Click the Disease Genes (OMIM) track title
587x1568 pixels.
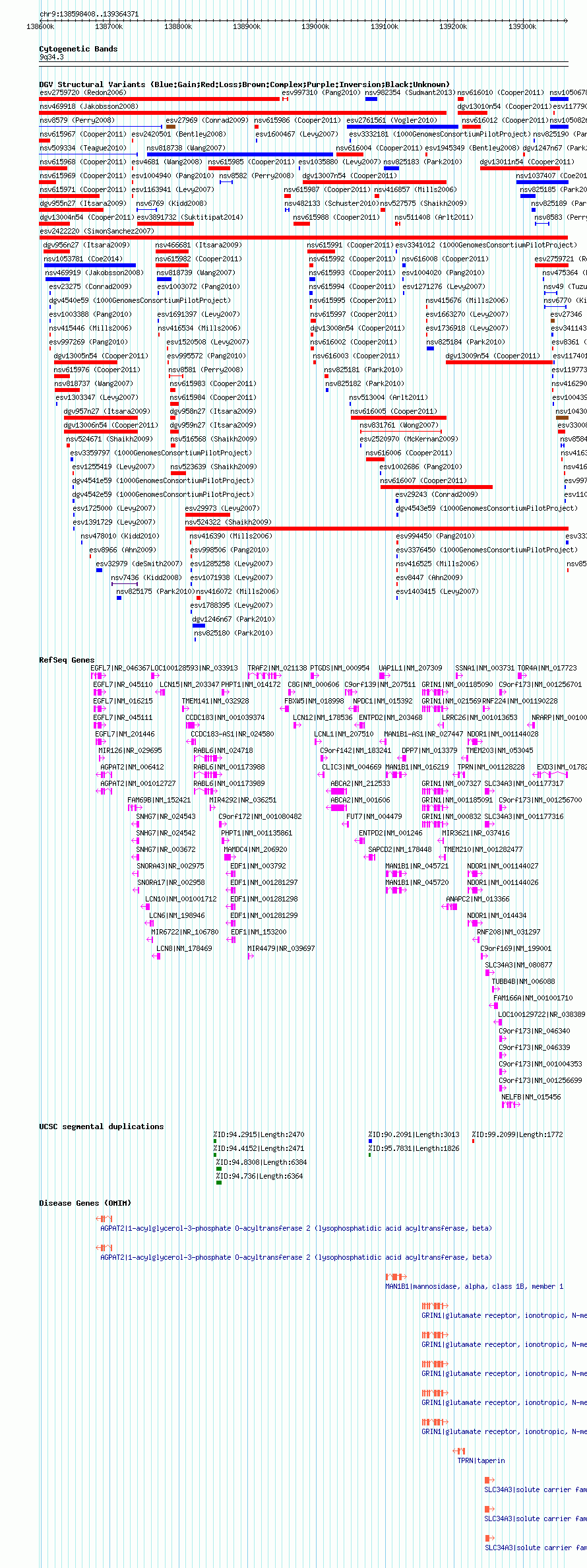[85, 1203]
